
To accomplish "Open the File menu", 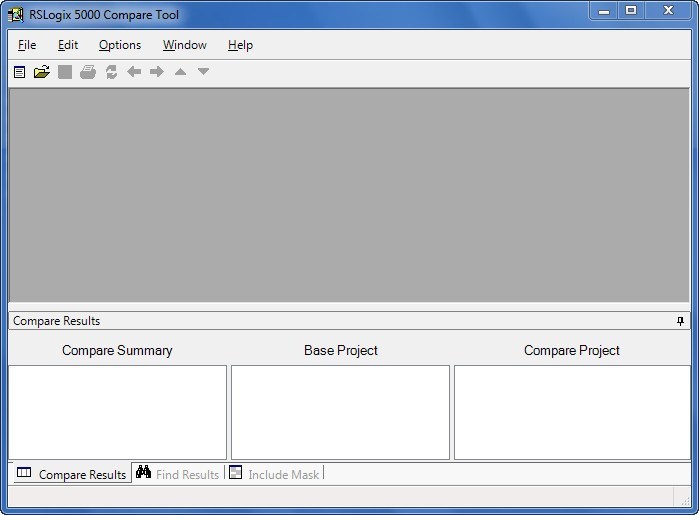I will [27, 45].
